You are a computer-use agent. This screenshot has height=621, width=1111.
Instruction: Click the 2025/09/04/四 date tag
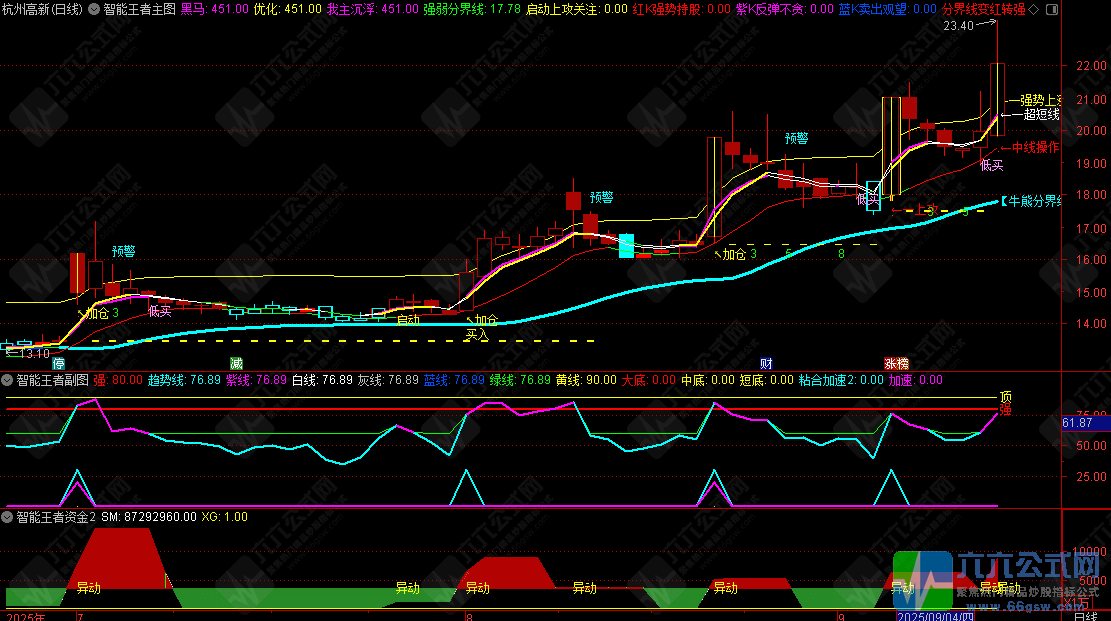935,616
